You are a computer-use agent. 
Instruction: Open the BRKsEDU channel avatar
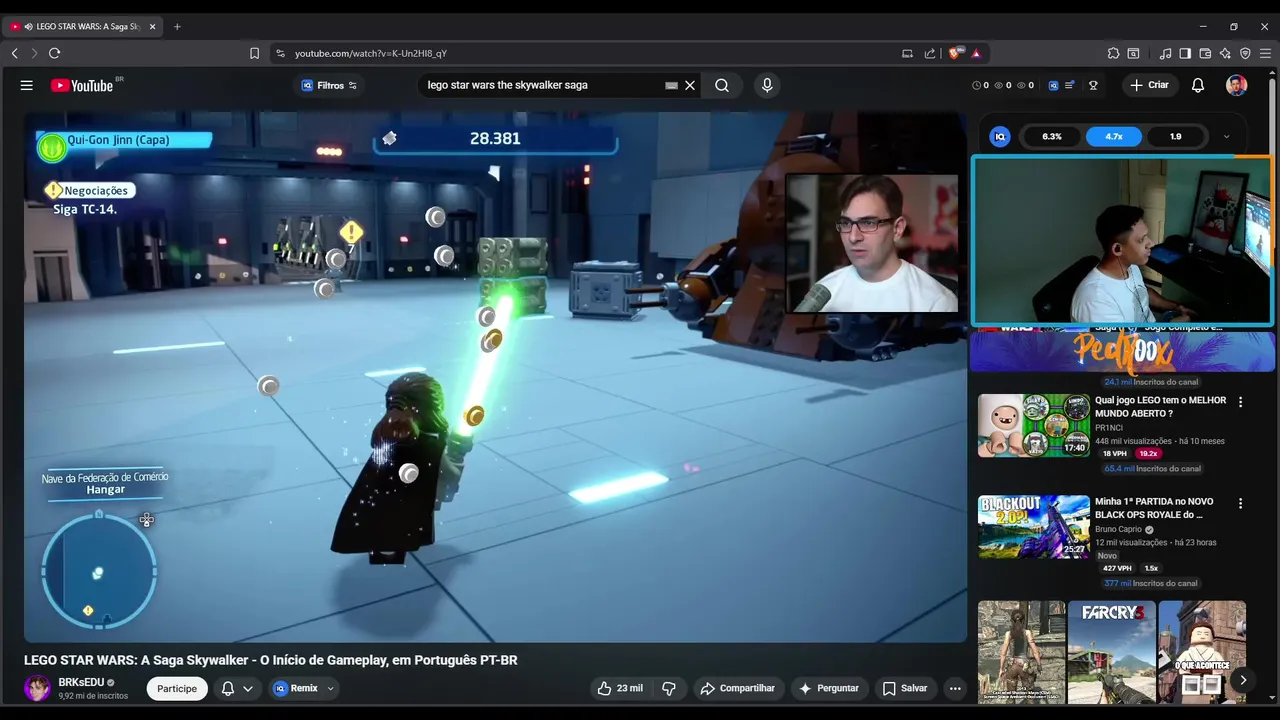click(37, 688)
